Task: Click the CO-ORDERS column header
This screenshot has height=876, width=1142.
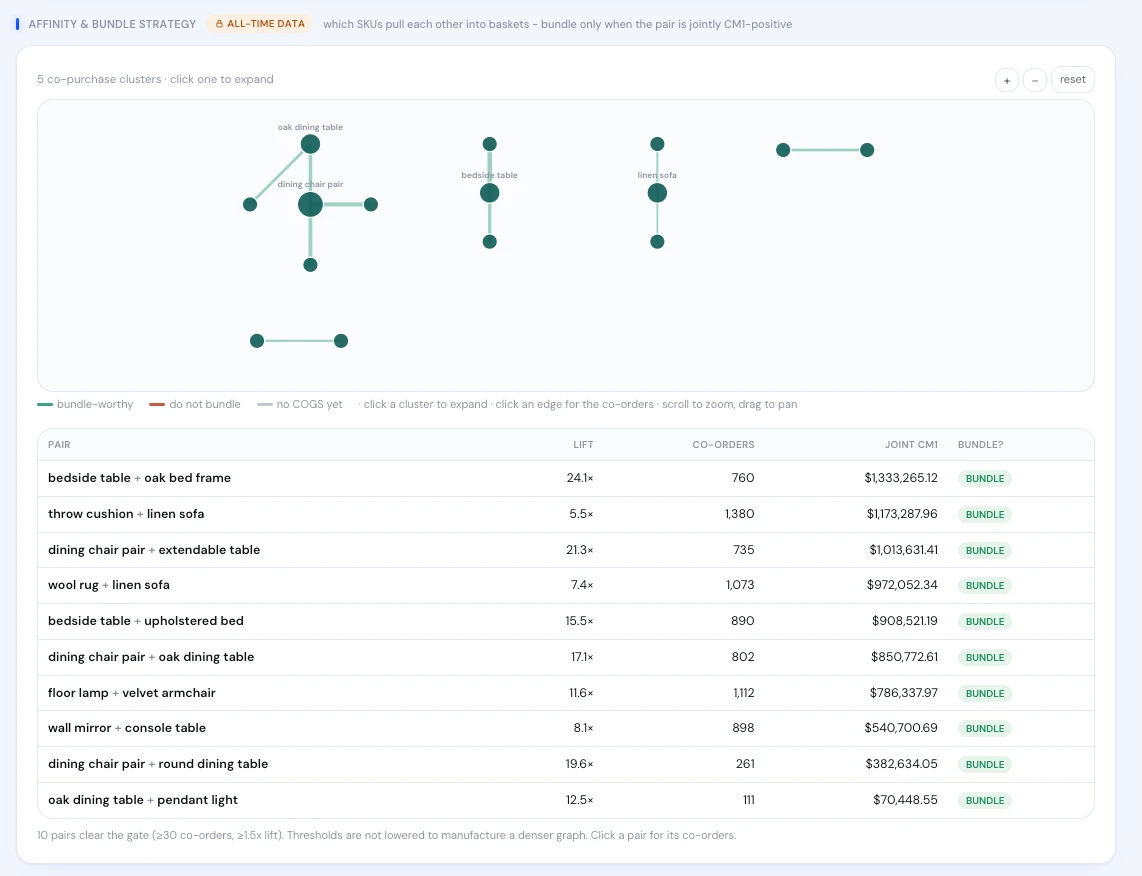Action: (x=723, y=445)
